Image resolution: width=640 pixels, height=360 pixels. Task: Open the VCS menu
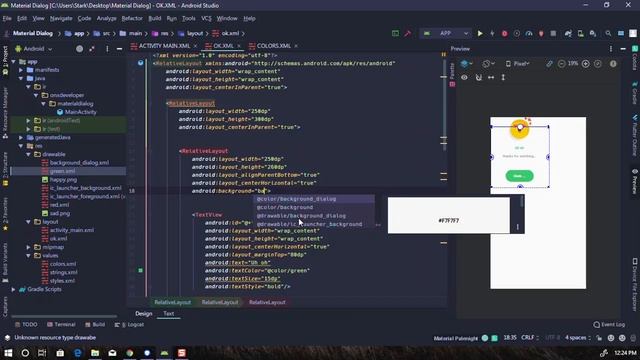click(207, 18)
